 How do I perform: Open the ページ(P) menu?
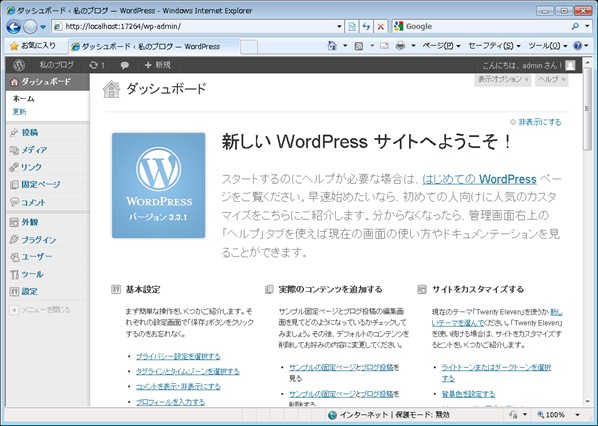click(441, 46)
